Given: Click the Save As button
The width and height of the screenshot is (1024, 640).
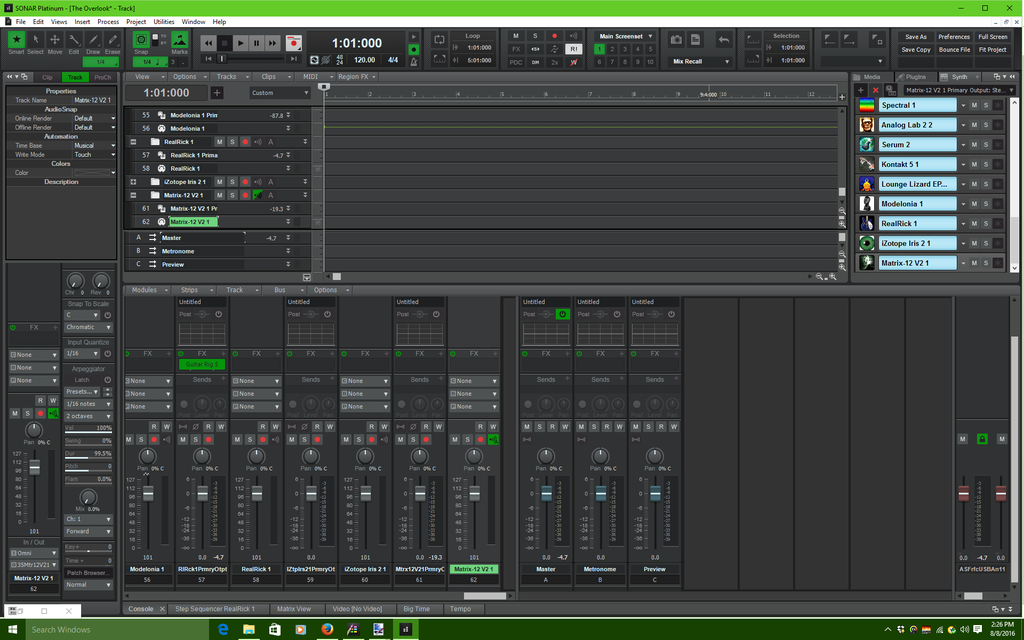Looking at the screenshot, I should tap(915, 37).
